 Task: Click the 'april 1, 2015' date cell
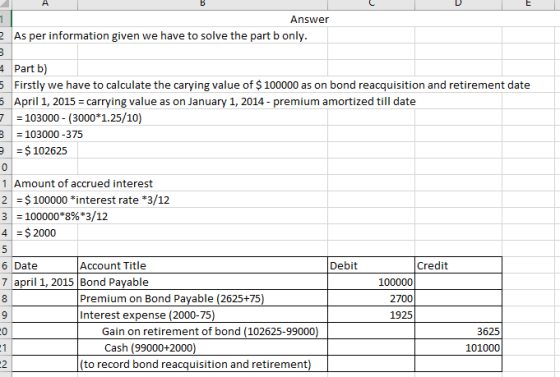pyautogui.click(x=45, y=282)
